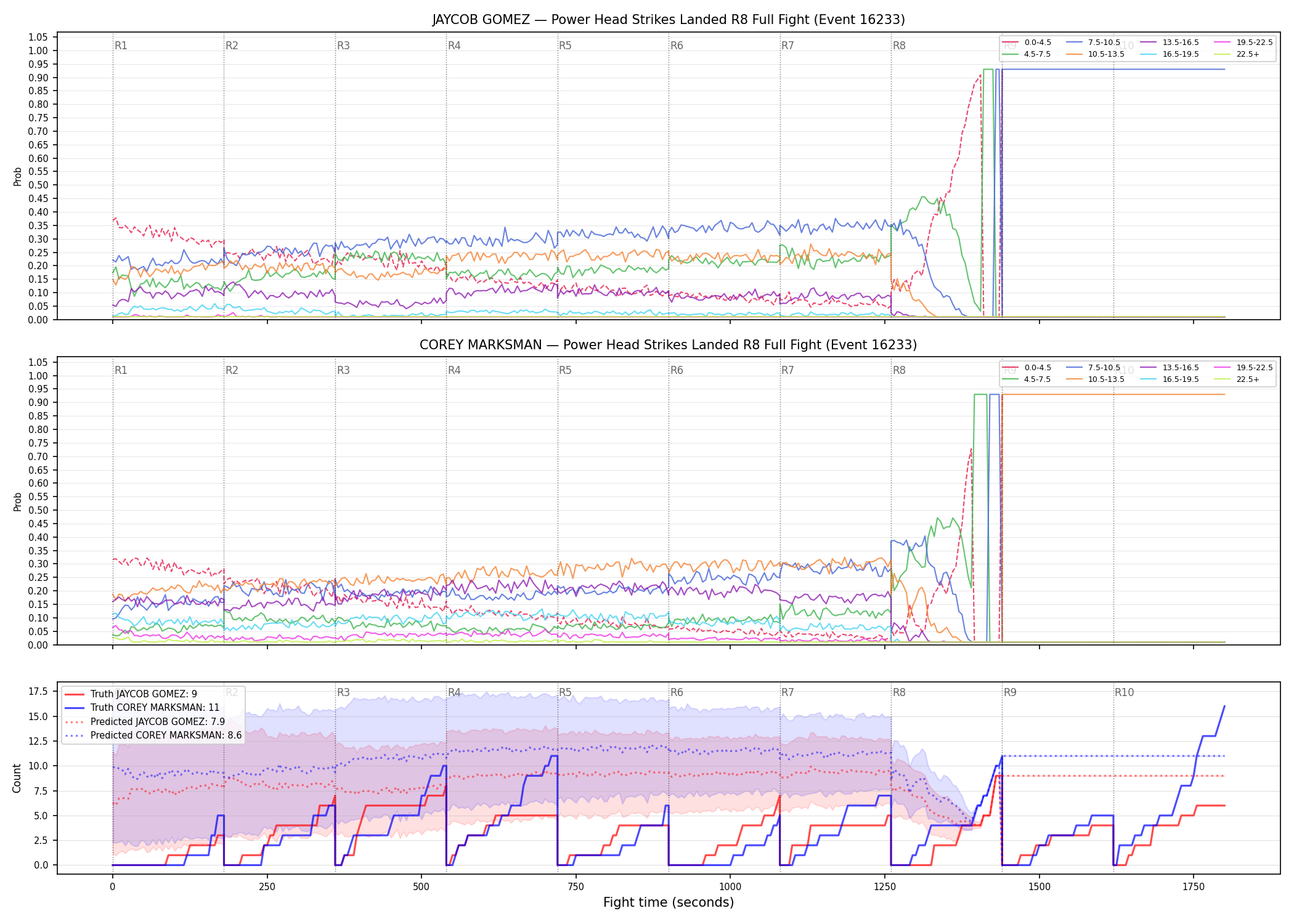Image resolution: width=1294 pixels, height=924 pixels.
Task: Click the R6 round marker in Marksman chart
Action: click(677, 370)
